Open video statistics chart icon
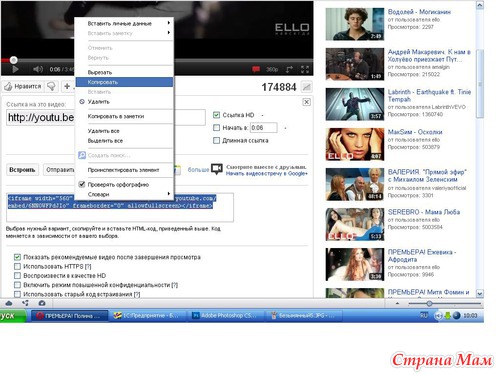This screenshot has height=375, width=500. 306,87
